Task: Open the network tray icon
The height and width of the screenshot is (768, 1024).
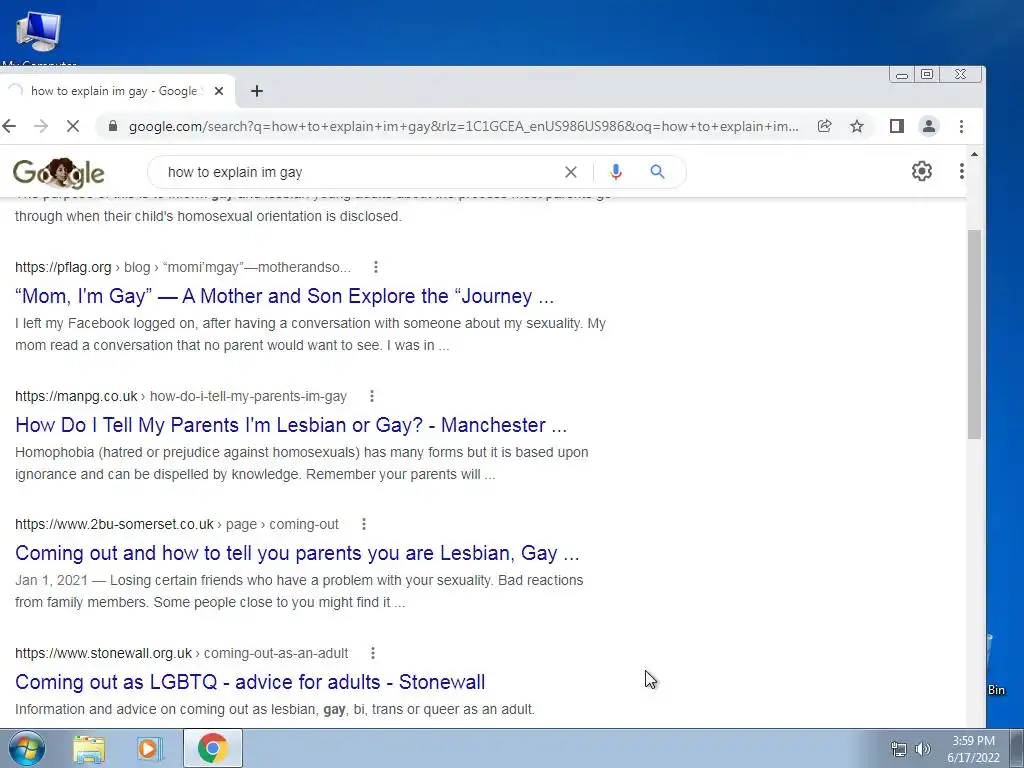Action: tap(899, 749)
